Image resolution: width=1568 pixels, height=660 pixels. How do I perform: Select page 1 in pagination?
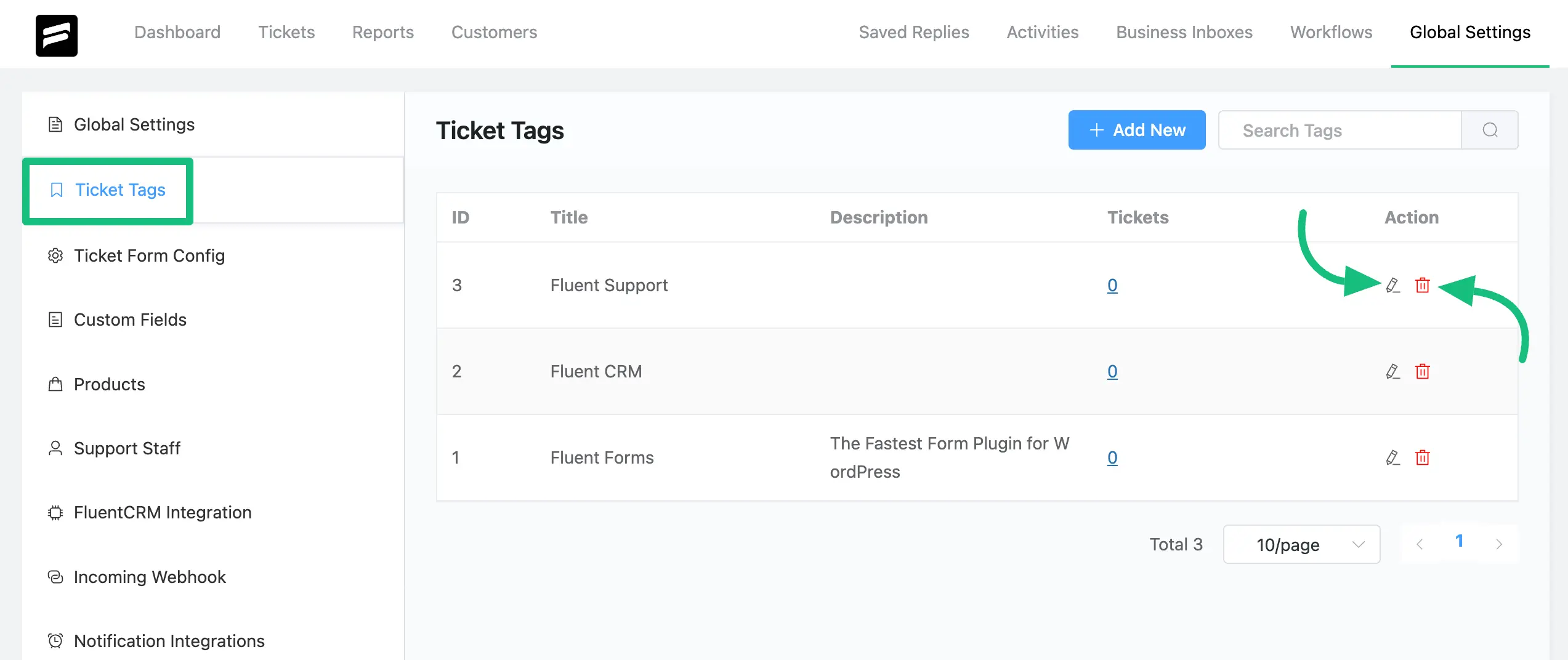1459,541
